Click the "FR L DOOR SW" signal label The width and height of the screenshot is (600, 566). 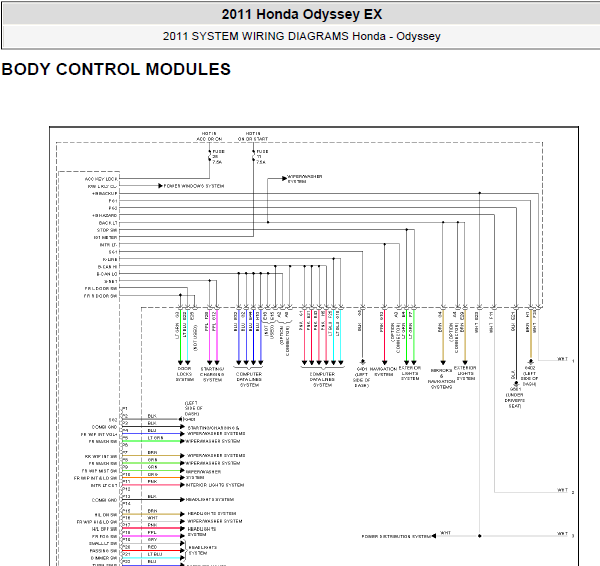pos(101,289)
